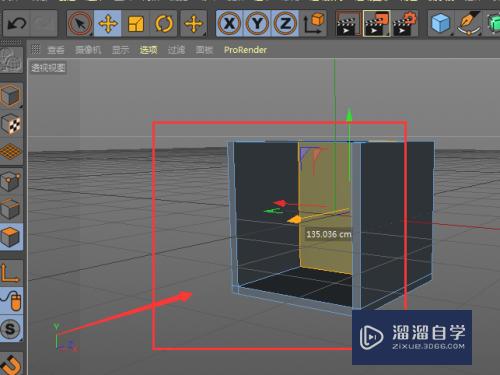The image size is (500, 375).
Task: Open the ProRender menu
Action: point(245,50)
